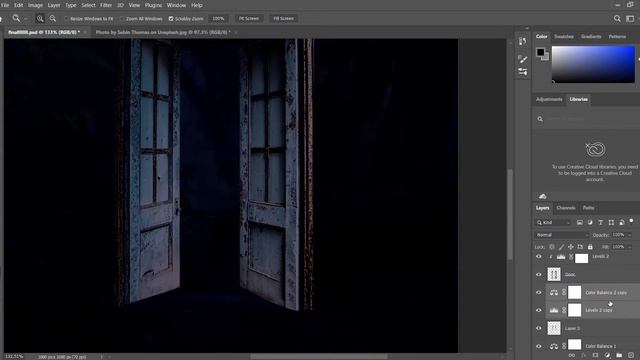Click the Create new group folder icon
Viewport: 640px width, 360px height.
(x=619, y=356)
